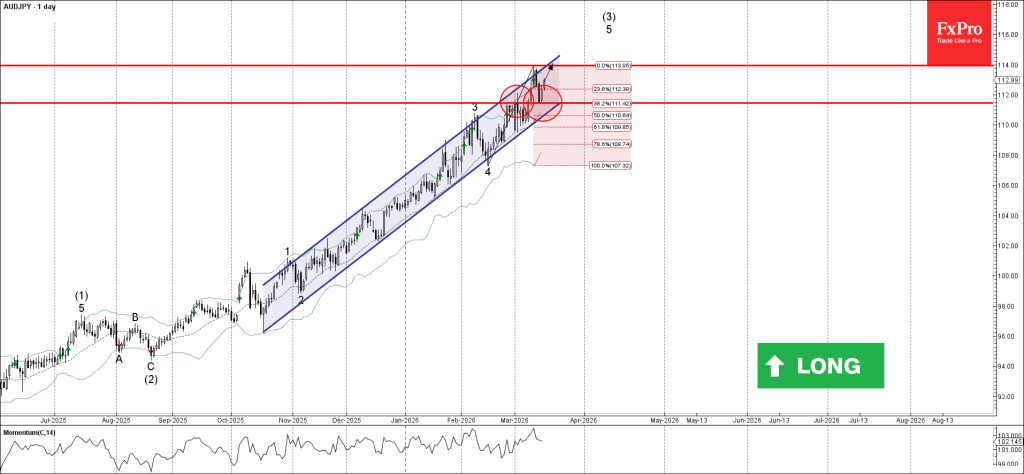The width and height of the screenshot is (1024, 474).
Task: Click the wave label A near Aug-2025
Action: (x=120, y=358)
